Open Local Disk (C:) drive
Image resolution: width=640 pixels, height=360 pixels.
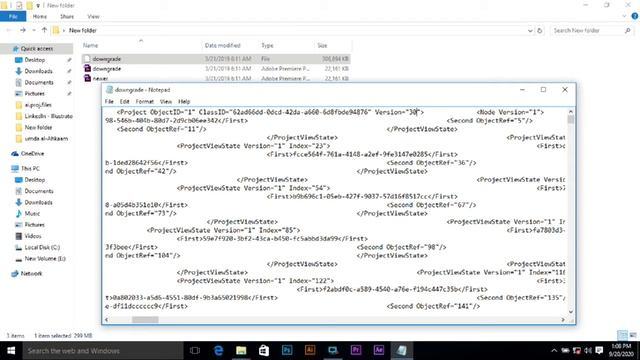coord(42,247)
